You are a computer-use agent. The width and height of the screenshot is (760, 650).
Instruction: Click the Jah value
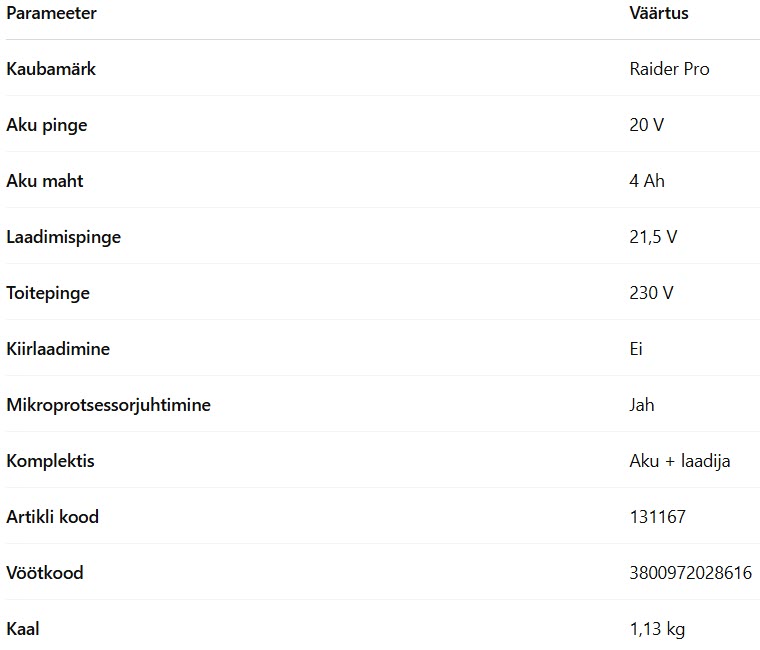642,405
